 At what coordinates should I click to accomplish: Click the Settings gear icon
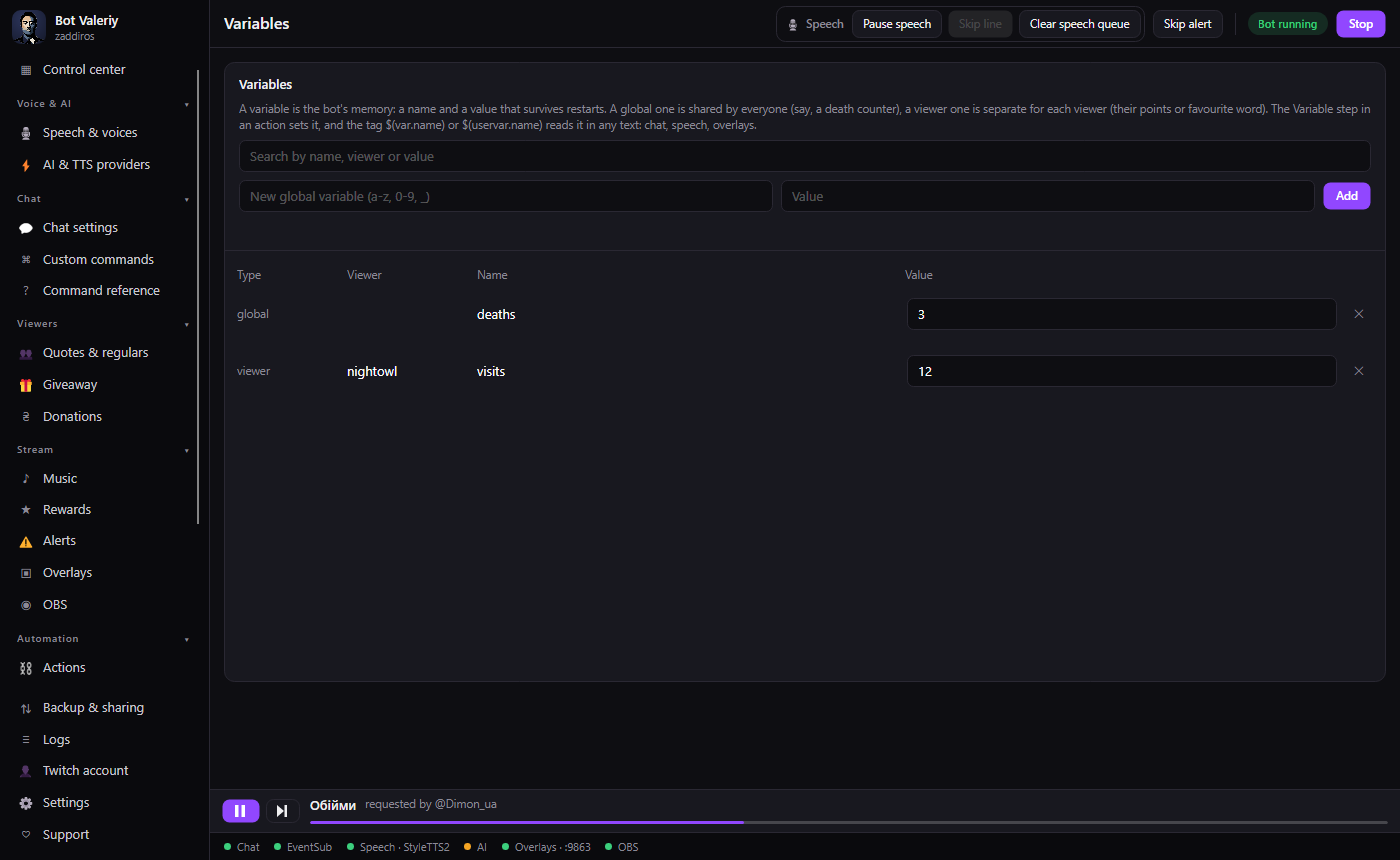pos(26,803)
